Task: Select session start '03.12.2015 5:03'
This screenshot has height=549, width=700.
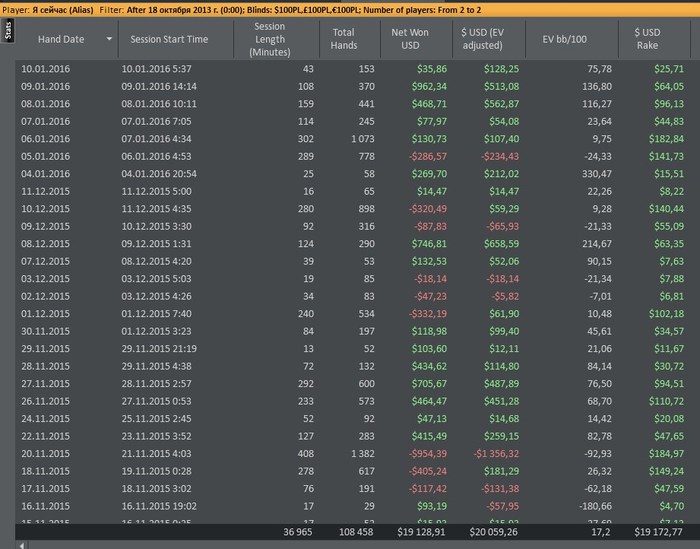Action: (x=157, y=279)
